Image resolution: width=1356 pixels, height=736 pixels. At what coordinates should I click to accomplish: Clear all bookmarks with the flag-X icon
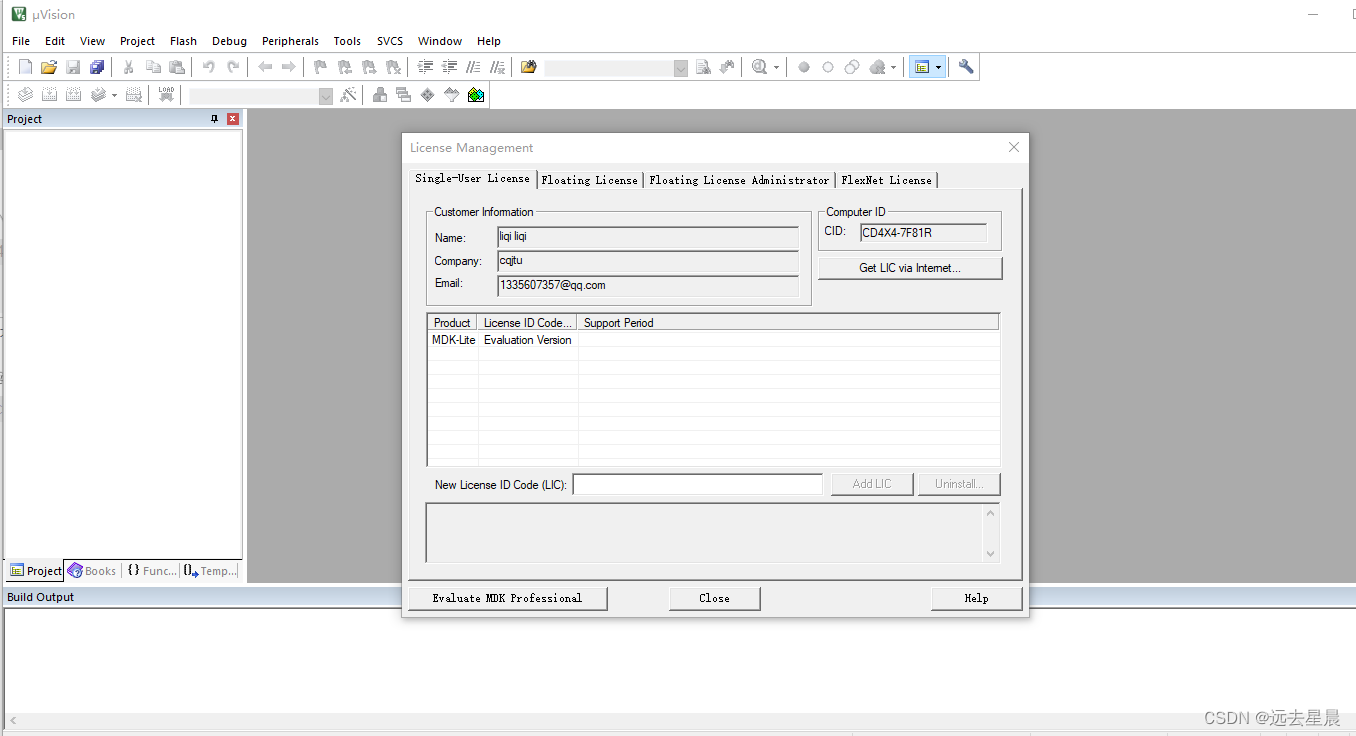[x=394, y=67]
